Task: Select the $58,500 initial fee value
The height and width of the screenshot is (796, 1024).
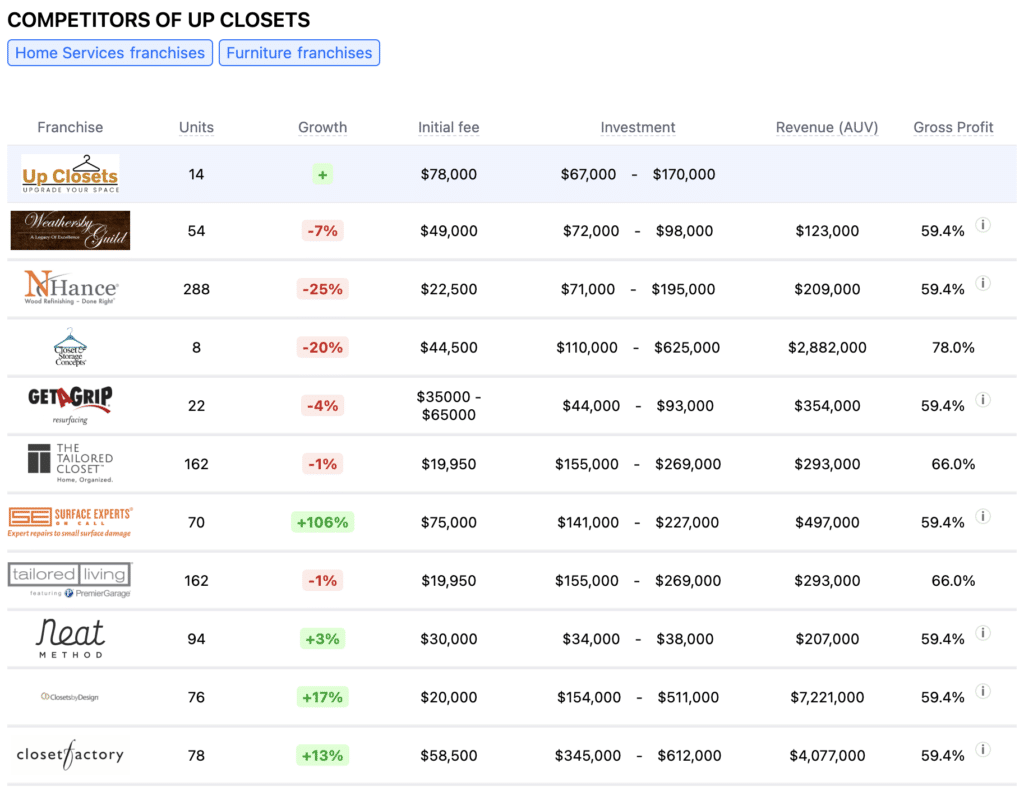Action: [x=449, y=756]
